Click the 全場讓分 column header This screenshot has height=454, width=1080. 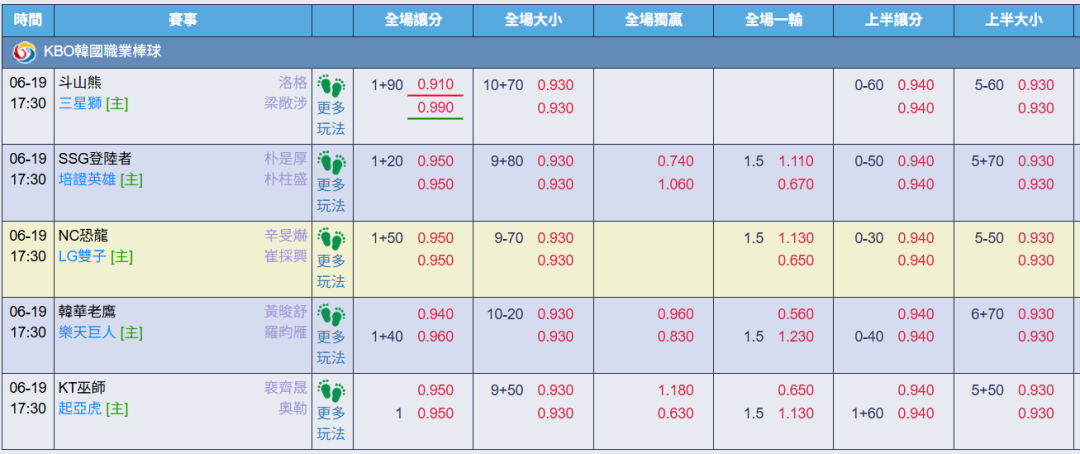point(413,20)
